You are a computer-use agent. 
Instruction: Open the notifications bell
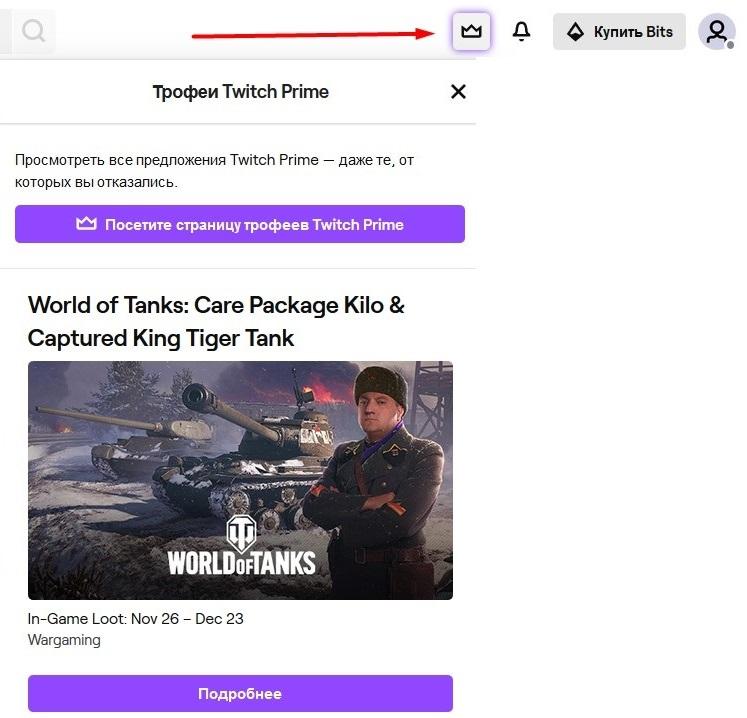(x=521, y=31)
